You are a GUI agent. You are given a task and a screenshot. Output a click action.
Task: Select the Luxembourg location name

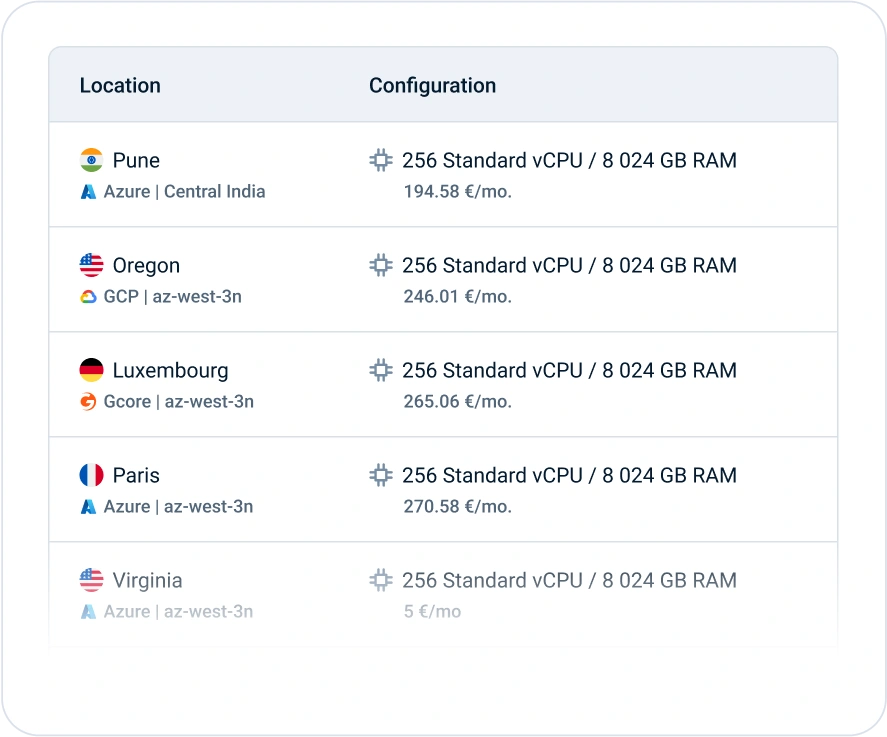pyautogui.click(x=170, y=370)
